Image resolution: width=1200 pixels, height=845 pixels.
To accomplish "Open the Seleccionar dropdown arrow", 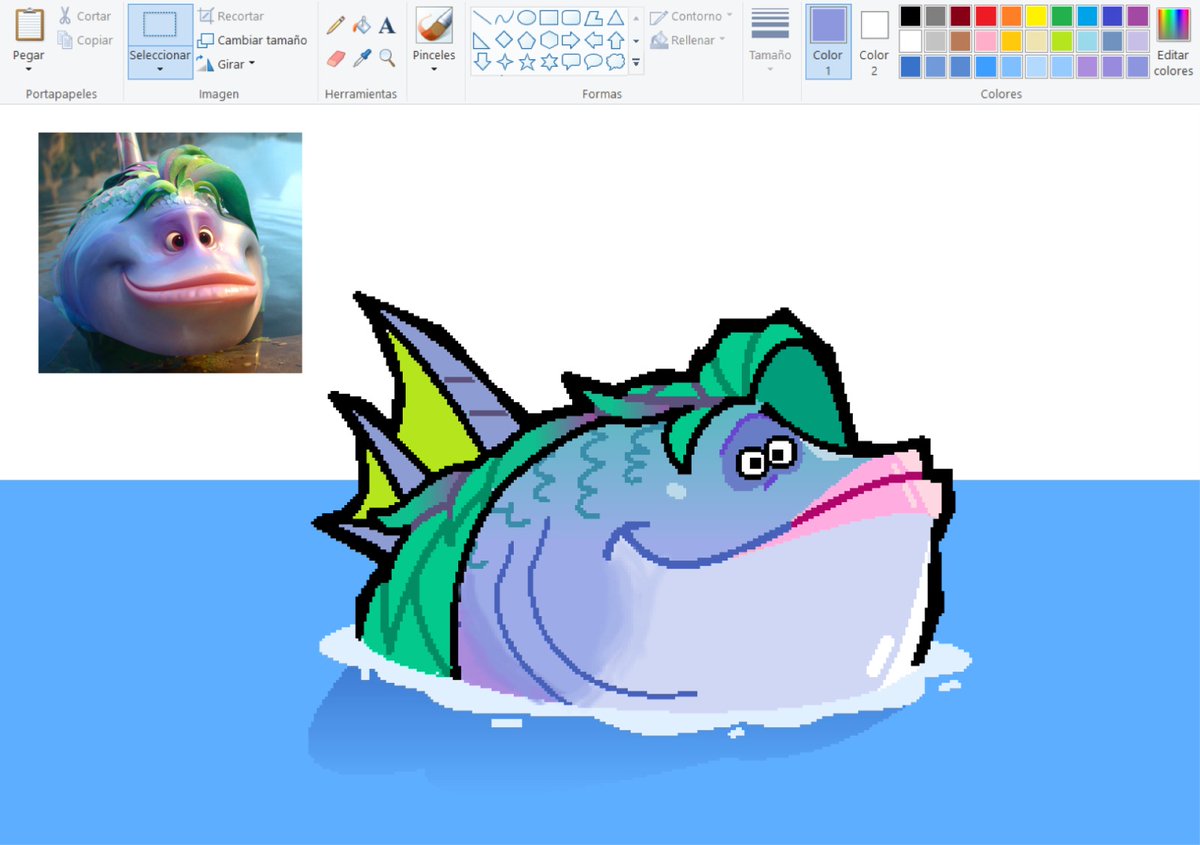I will (160, 70).
